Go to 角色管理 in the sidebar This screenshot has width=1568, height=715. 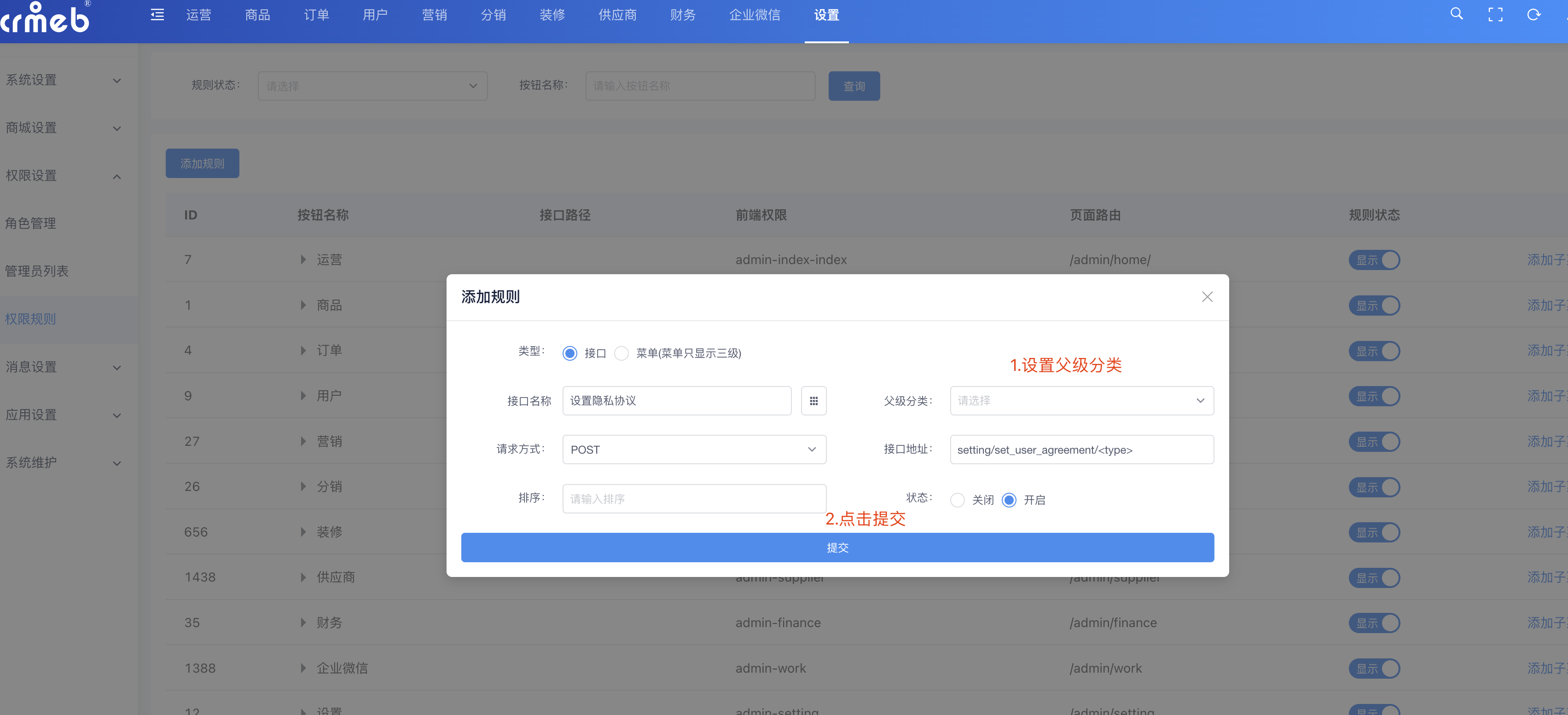click(69, 223)
